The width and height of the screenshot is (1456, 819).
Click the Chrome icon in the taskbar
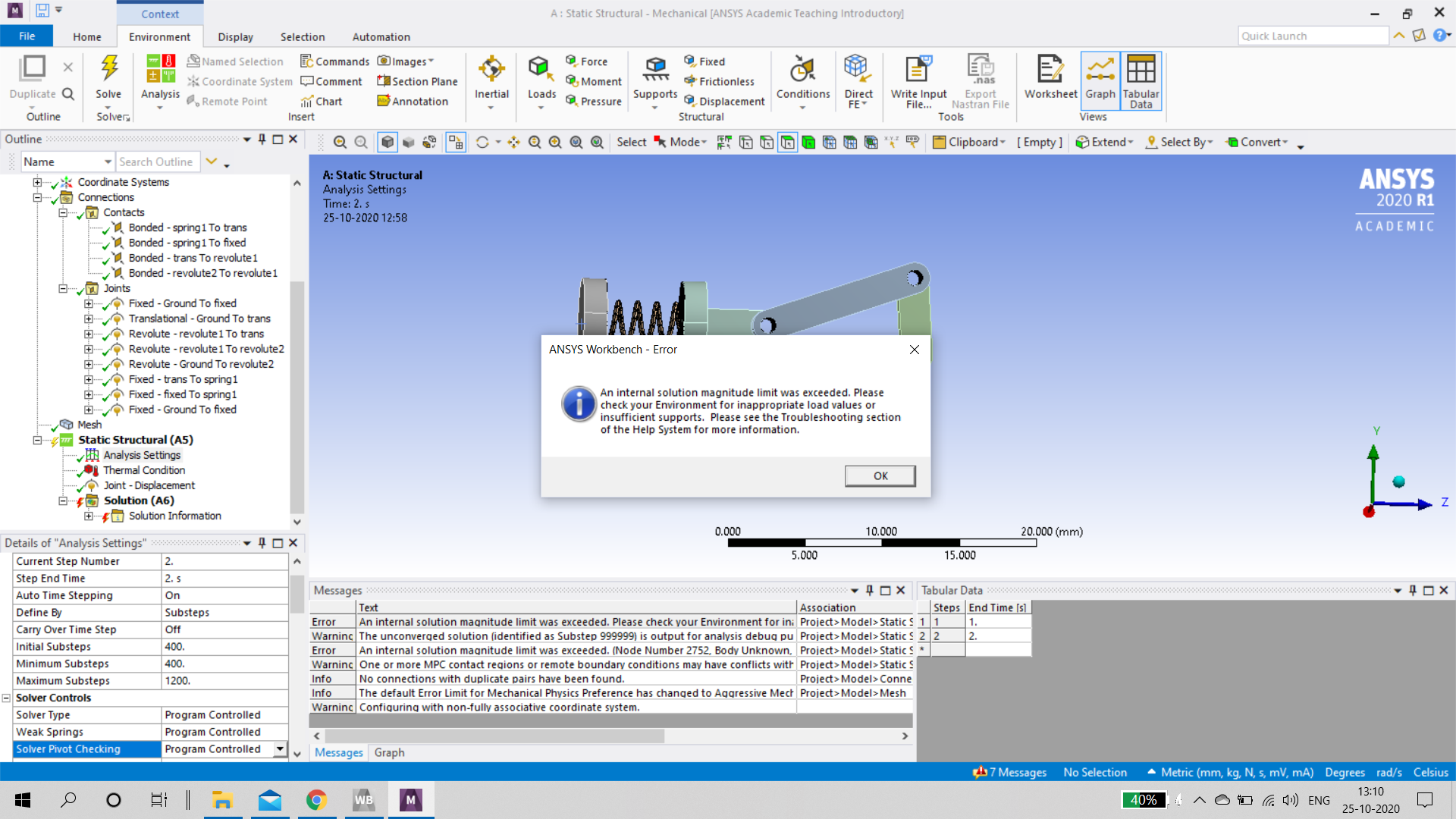tap(316, 800)
